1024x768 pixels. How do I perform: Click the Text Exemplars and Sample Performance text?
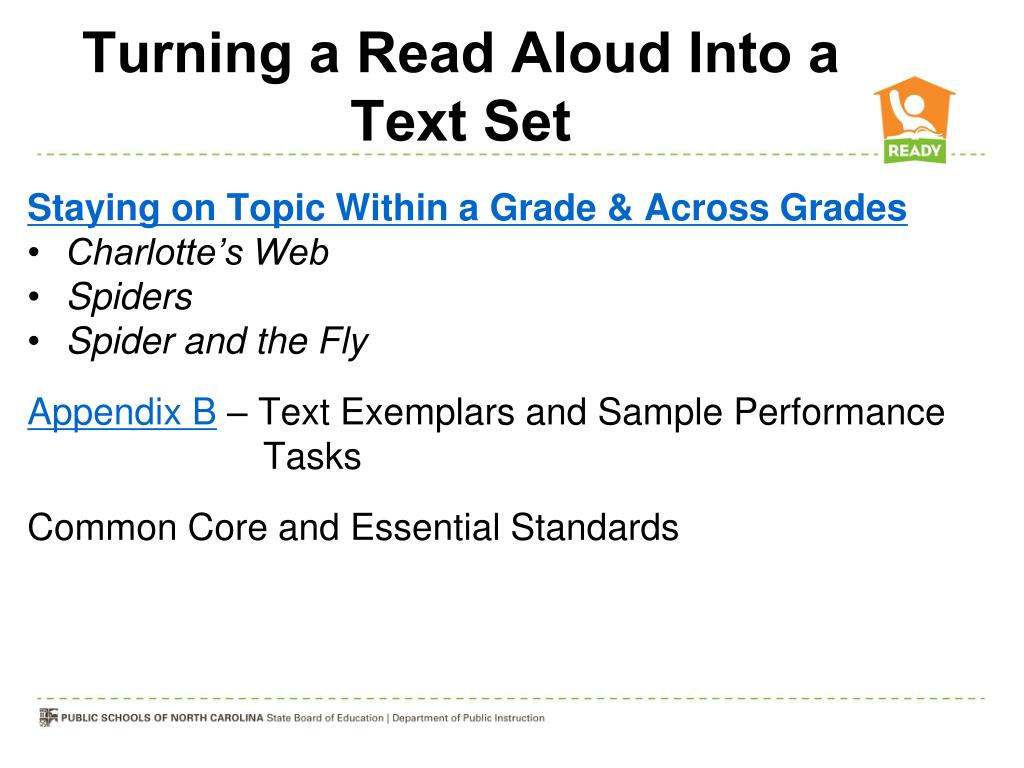pos(601,412)
